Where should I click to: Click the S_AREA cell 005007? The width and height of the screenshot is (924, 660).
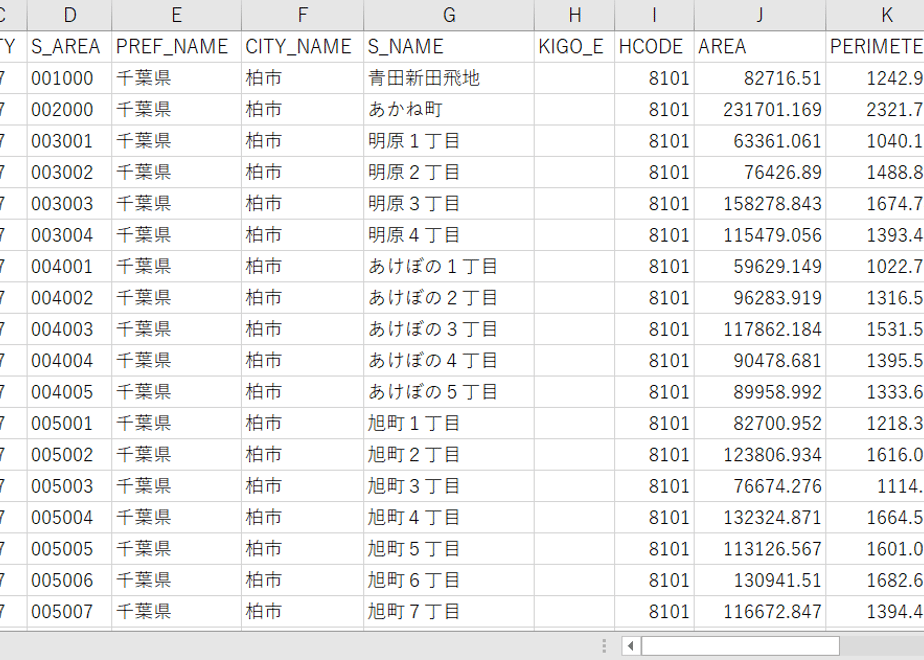(70, 611)
